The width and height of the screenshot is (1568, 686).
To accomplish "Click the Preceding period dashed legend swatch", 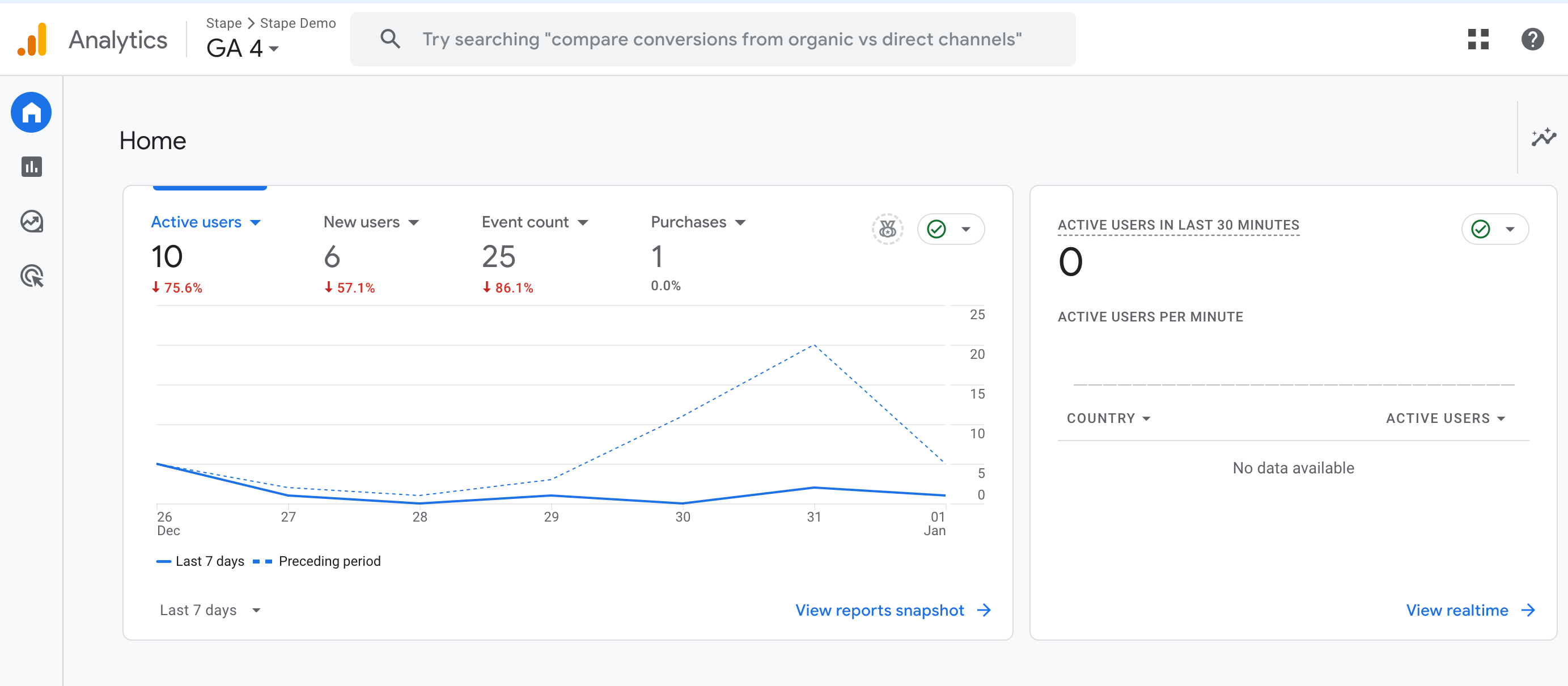I will [x=262, y=561].
